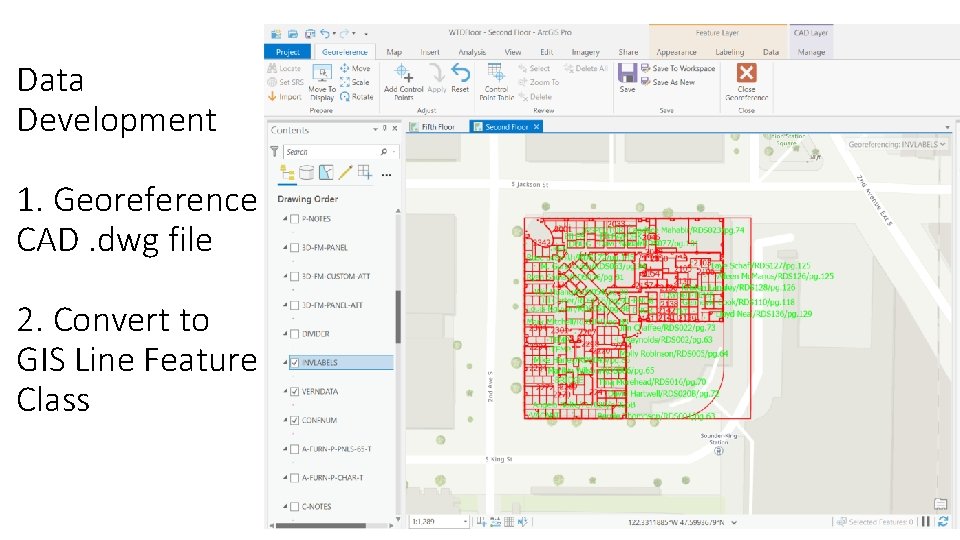Viewport: 960px width, 540px height.
Task: Switch to List By Drawing Order view
Action: point(287,173)
